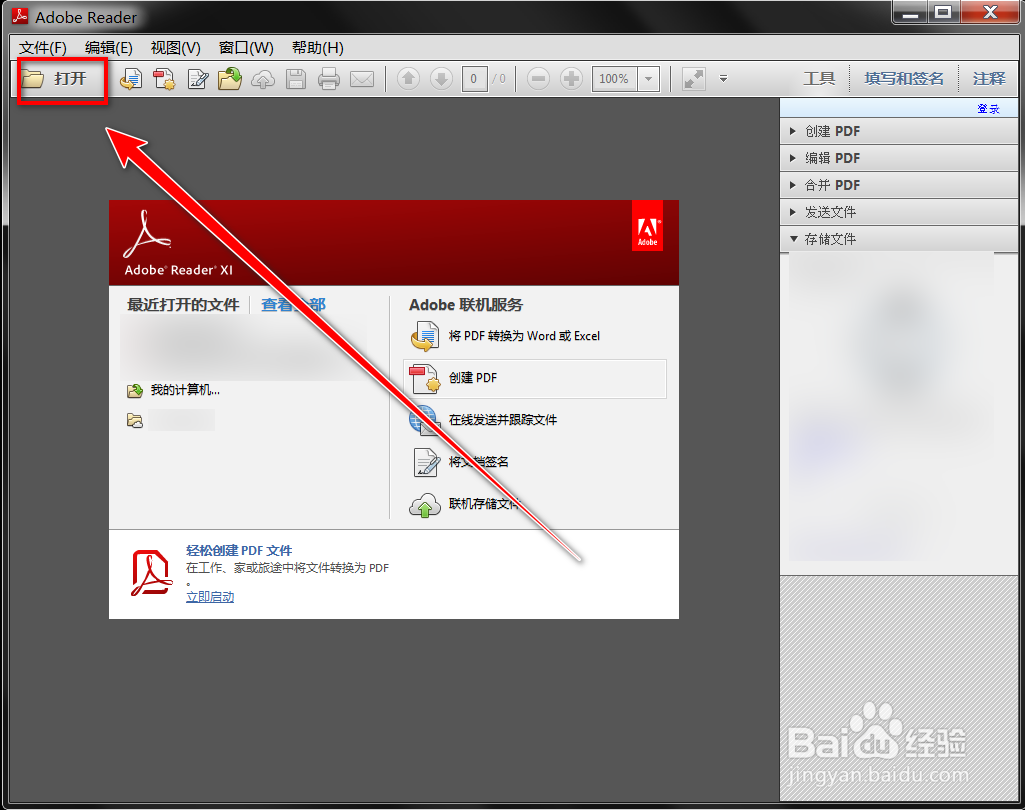
Task: Open 我的计算机... entry
Action: click(x=185, y=390)
